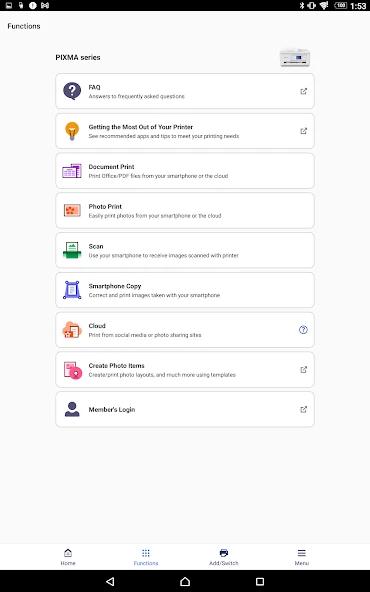The image size is (370, 592).
Task: Tap the Create Photo Items icon
Action: click(72, 370)
